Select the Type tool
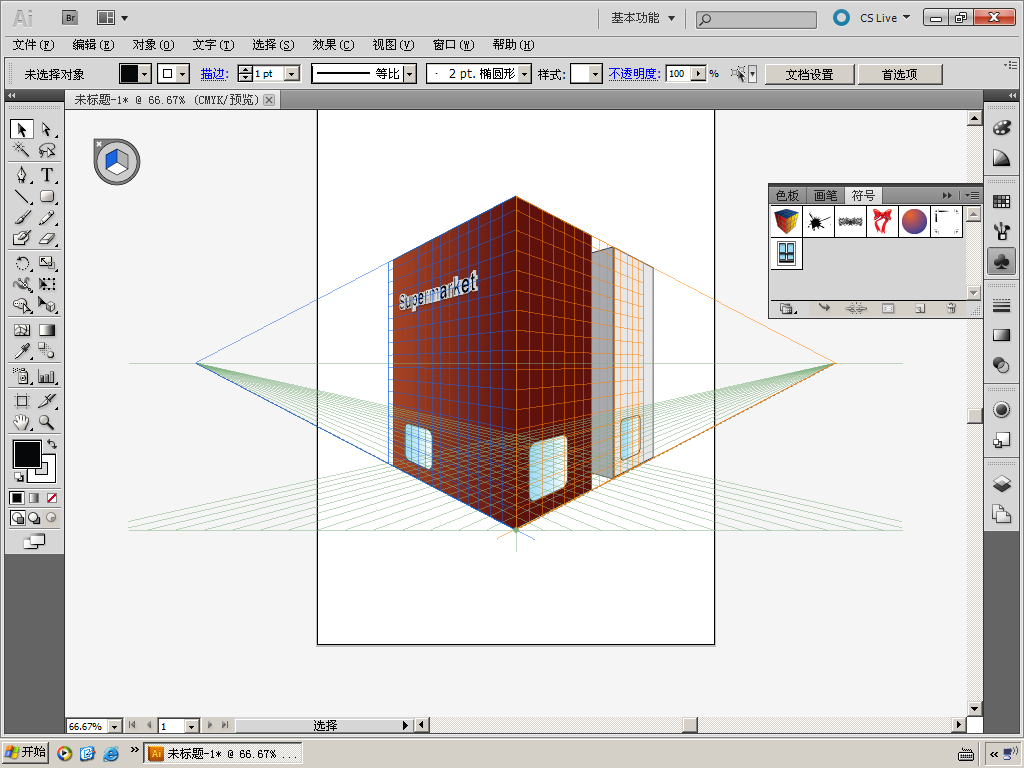 46,174
